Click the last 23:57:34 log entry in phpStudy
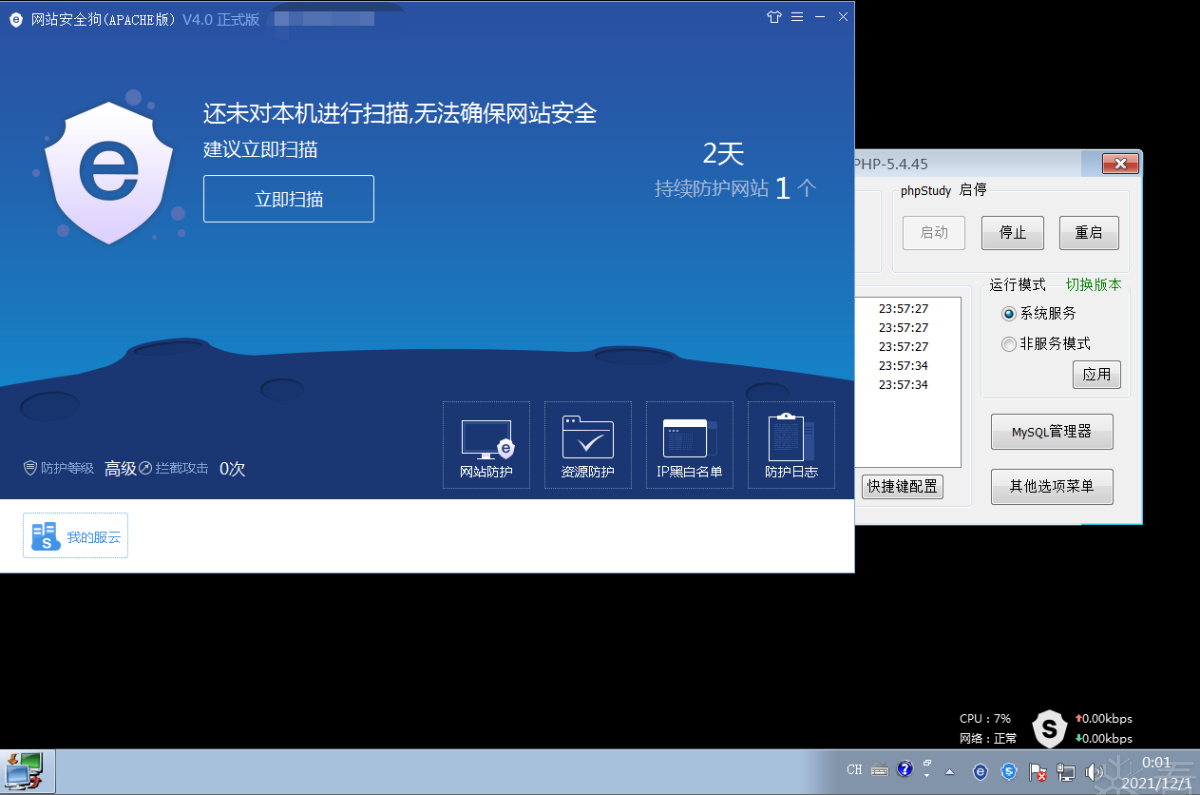 [x=903, y=385]
